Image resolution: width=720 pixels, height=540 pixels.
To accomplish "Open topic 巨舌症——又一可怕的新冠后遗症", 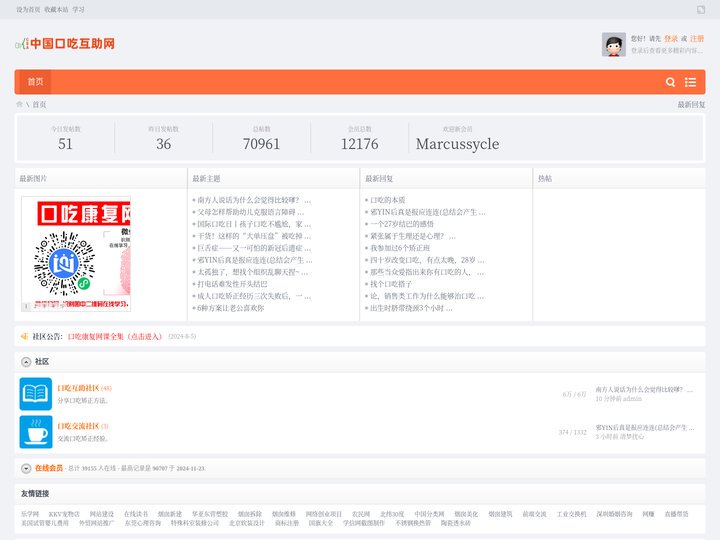I will pyautogui.click(x=254, y=248).
